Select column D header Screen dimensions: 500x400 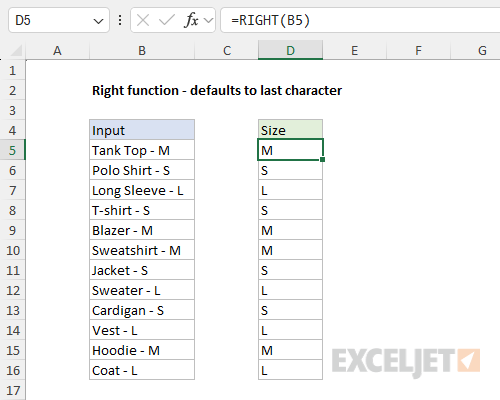[290, 51]
